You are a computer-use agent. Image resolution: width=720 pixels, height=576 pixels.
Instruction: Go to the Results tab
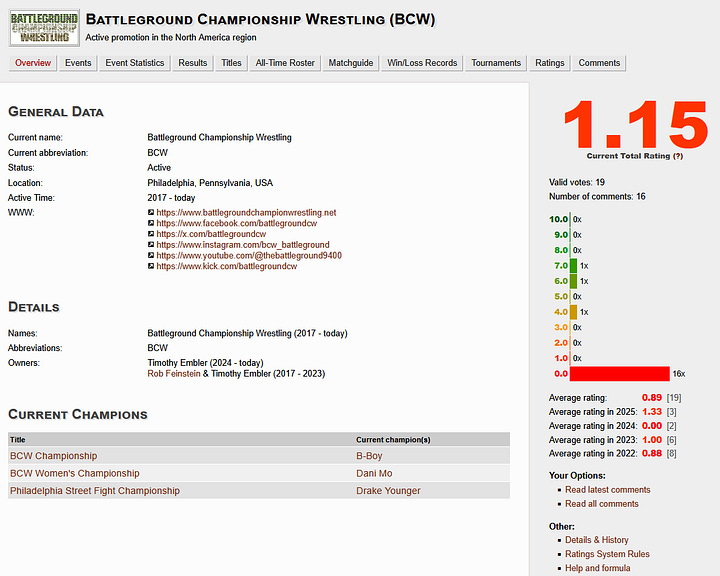tap(193, 63)
